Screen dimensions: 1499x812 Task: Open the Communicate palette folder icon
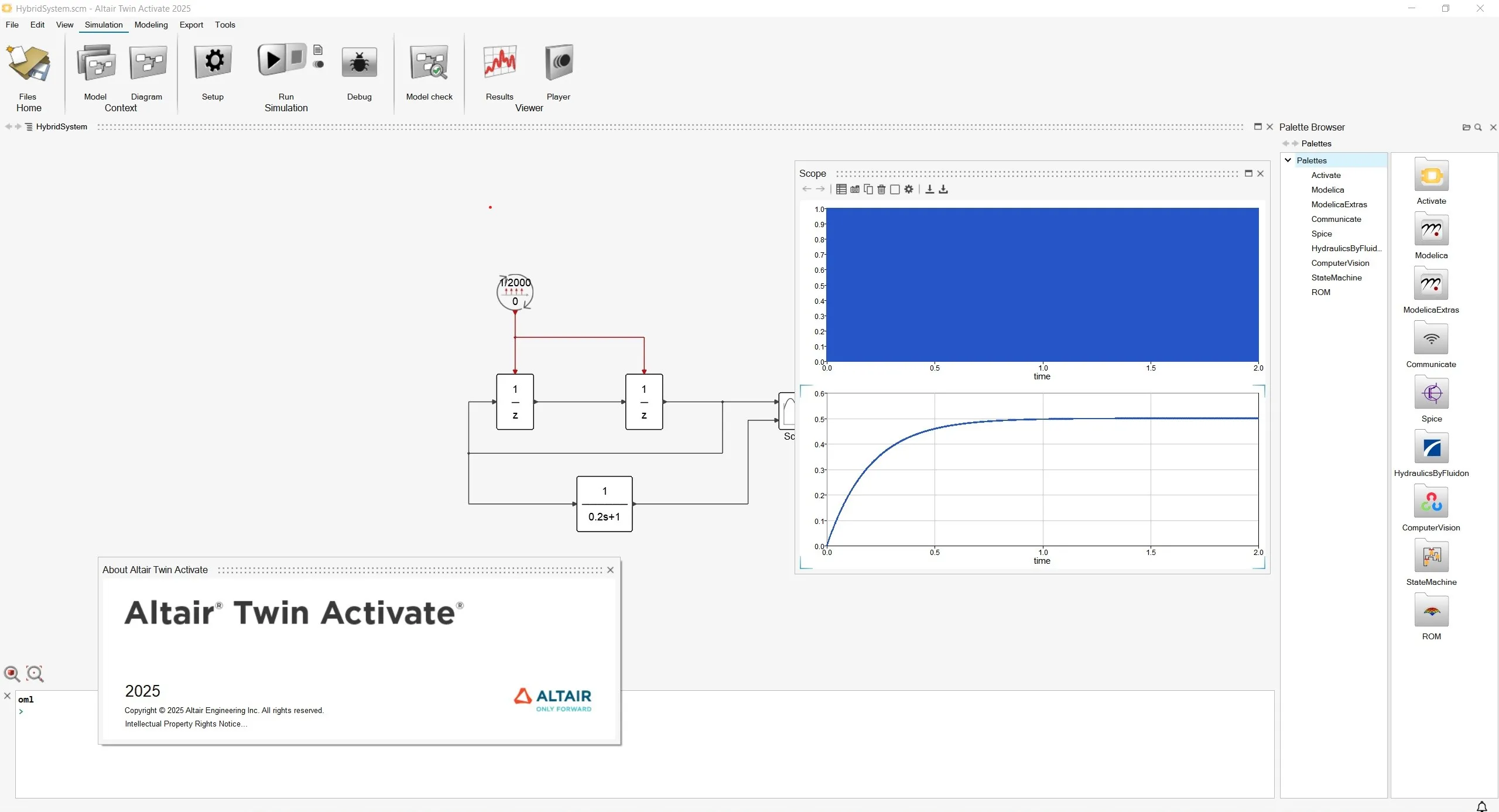click(1431, 338)
